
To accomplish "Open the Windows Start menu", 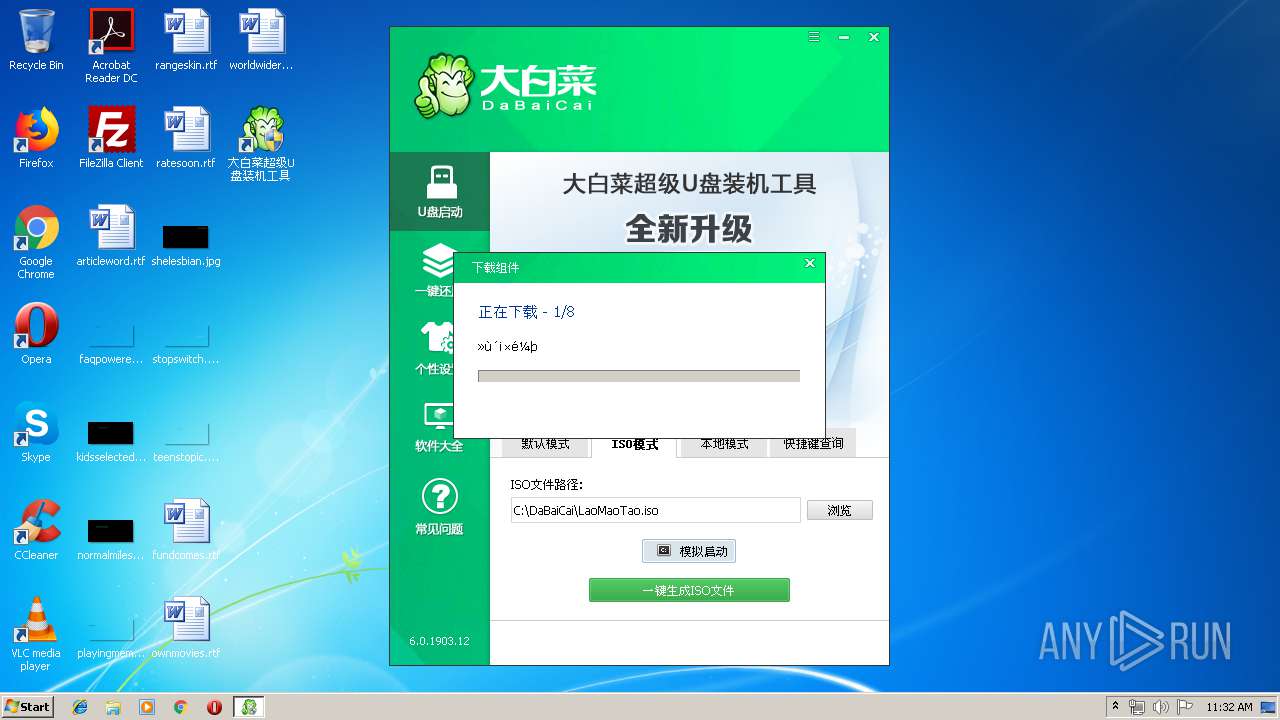I will [27, 706].
